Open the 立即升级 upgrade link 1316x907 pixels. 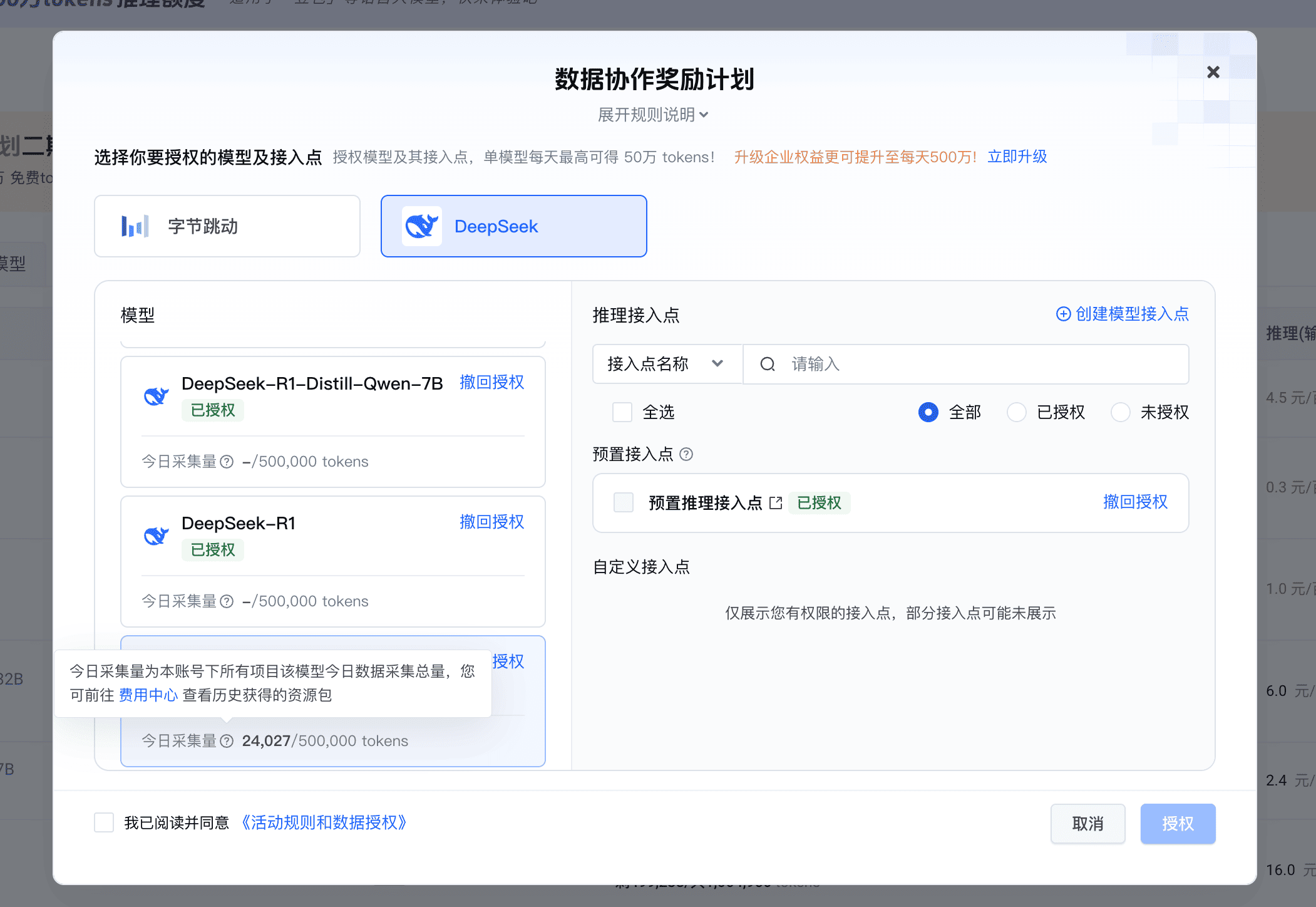(x=1017, y=157)
